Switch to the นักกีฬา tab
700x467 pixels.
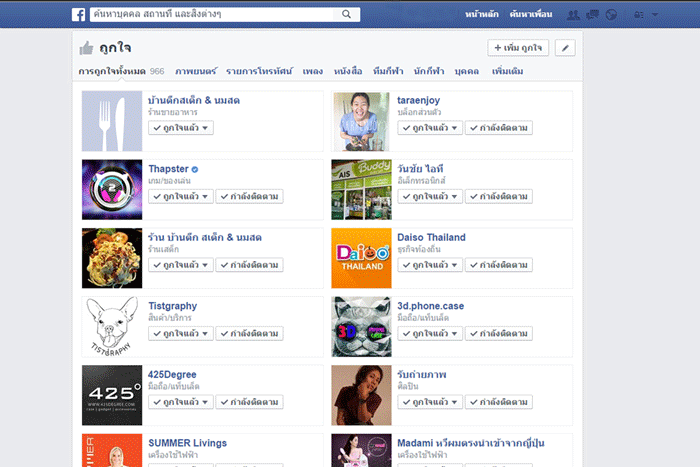(429, 71)
